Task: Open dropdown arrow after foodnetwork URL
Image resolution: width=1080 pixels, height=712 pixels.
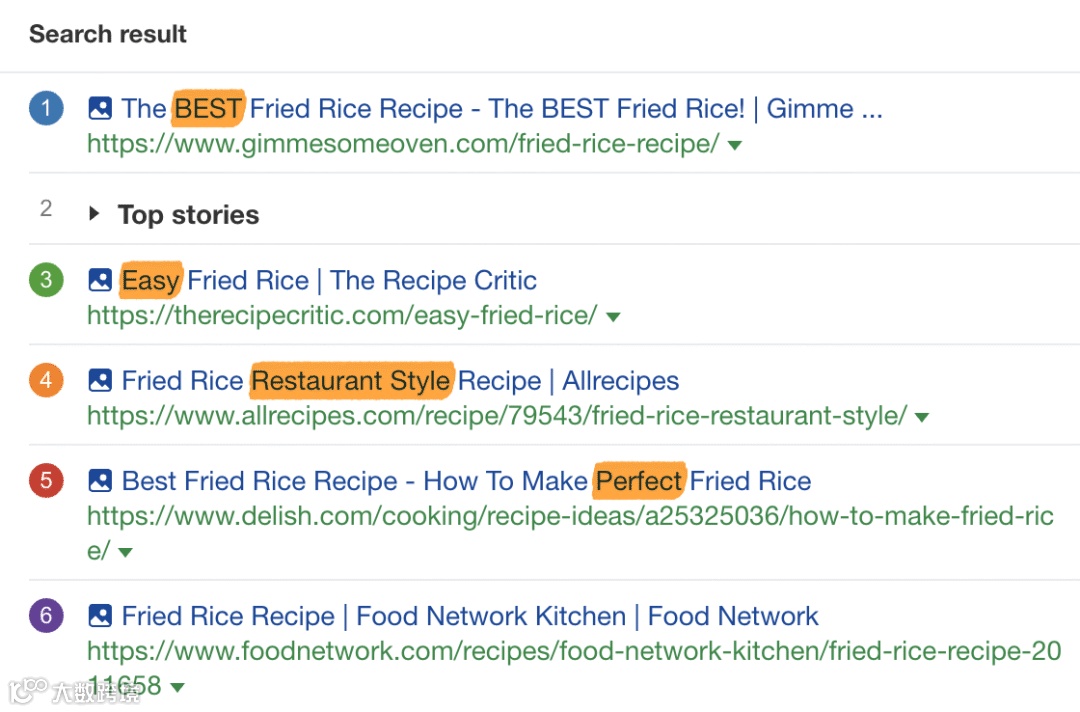Action: pyautogui.click(x=177, y=688)
